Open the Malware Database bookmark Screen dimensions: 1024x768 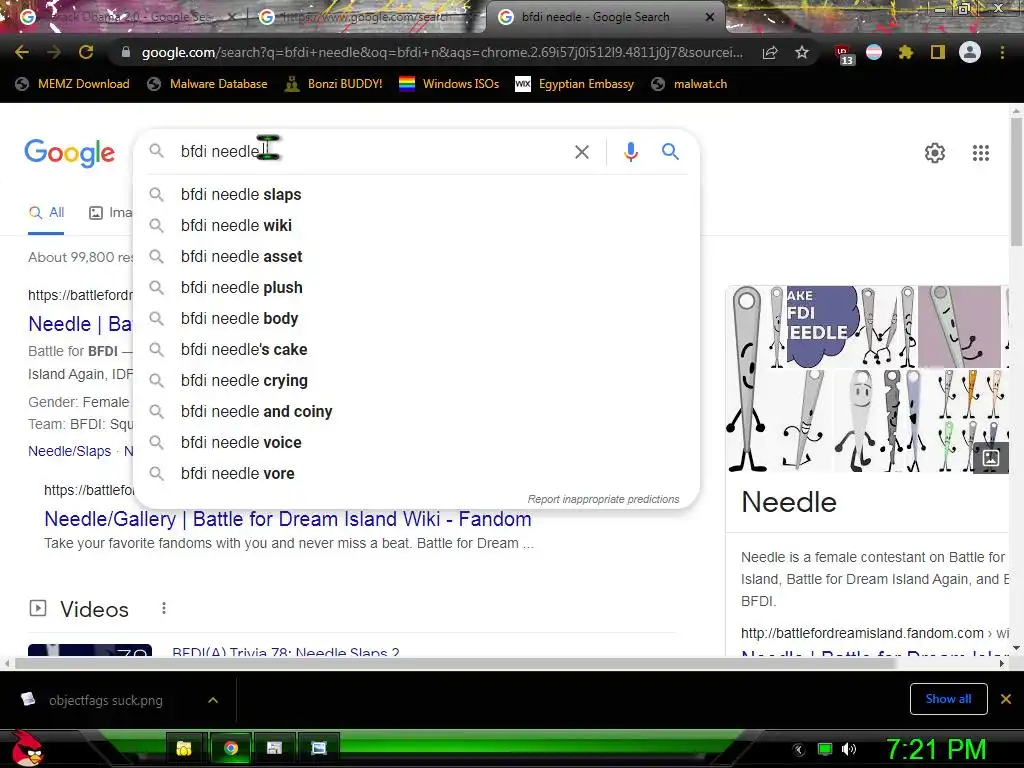[208, 84]
